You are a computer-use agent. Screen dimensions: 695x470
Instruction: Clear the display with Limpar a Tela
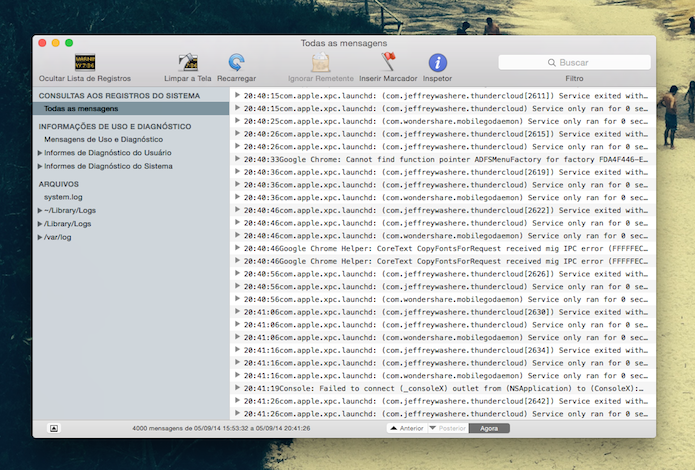[x=188, y=63]
